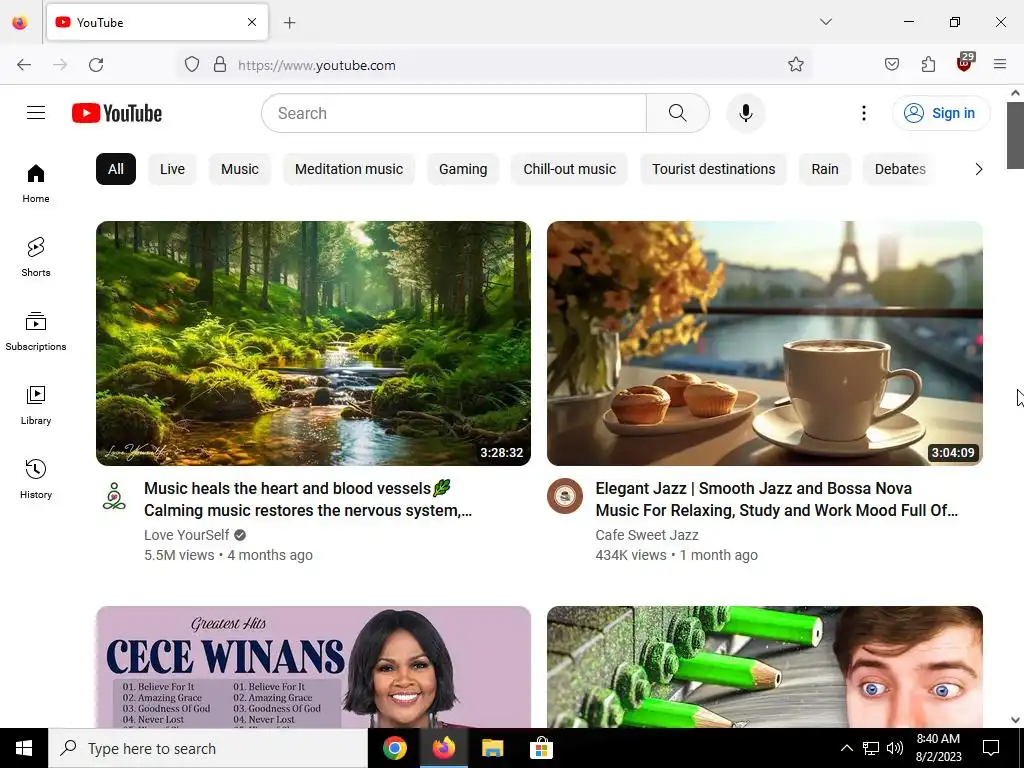Viewport: 1024px width, 768px height.
Task: Go back with browser back arrow
Action: [x=24, y=65]
